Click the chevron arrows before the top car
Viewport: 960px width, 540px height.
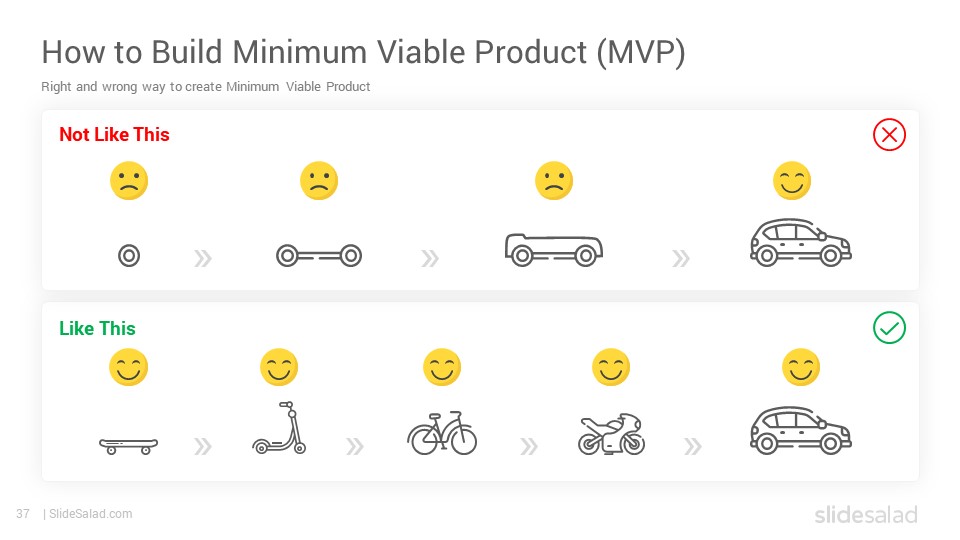[680, 258]
